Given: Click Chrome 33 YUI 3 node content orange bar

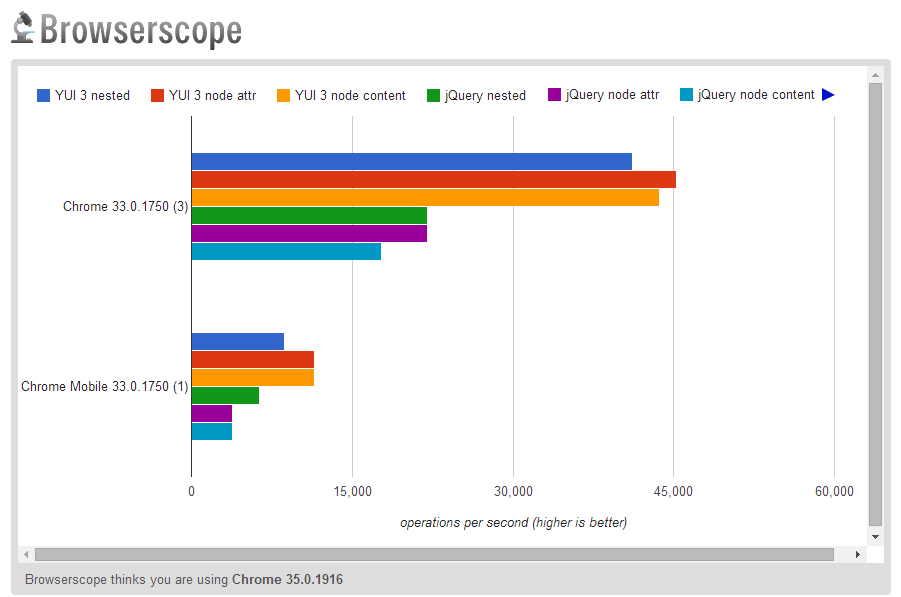Looking at the screenshot, I should coord(425,198).
